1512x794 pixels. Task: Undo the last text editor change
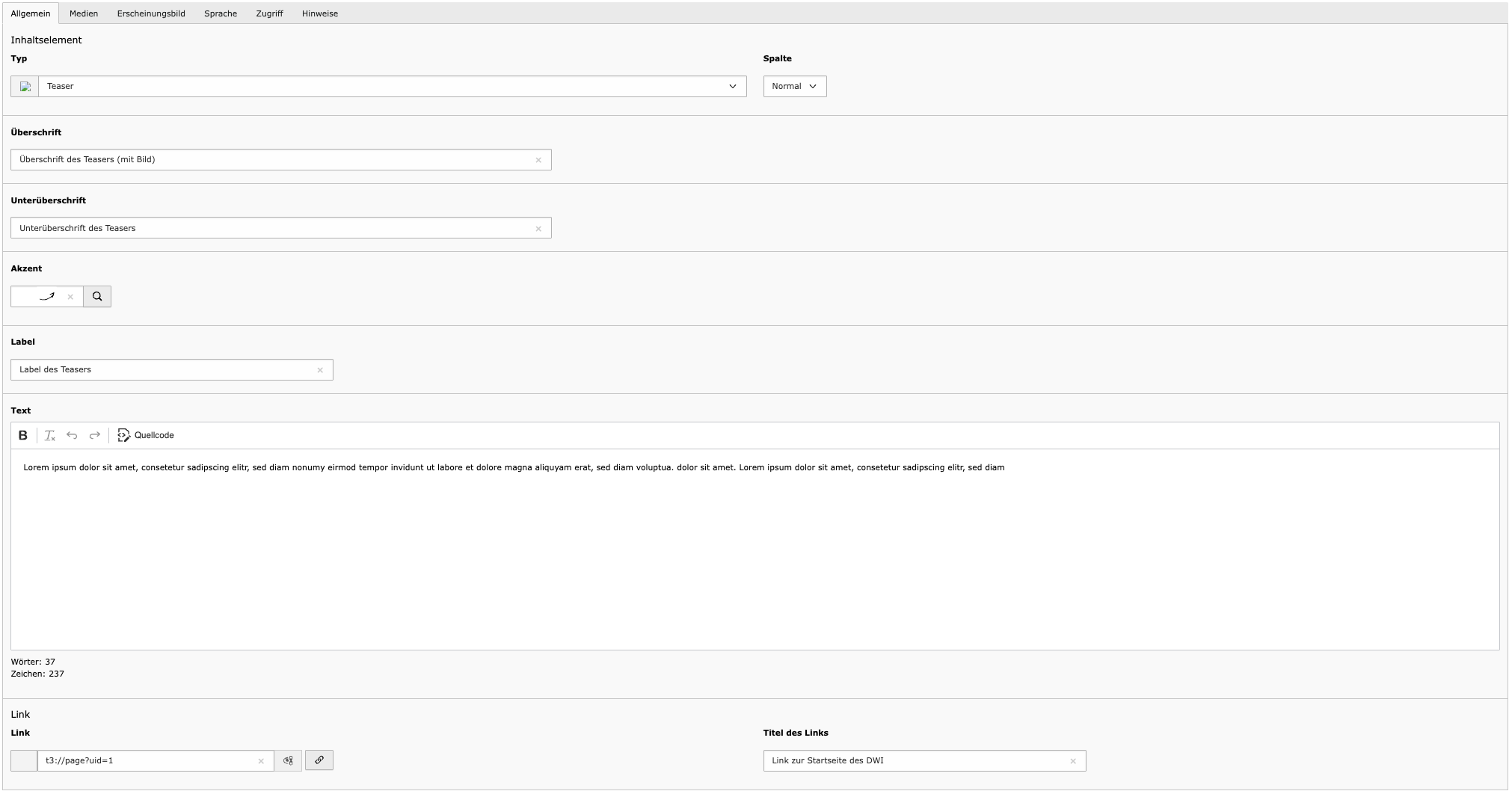[x=72, y=436]
